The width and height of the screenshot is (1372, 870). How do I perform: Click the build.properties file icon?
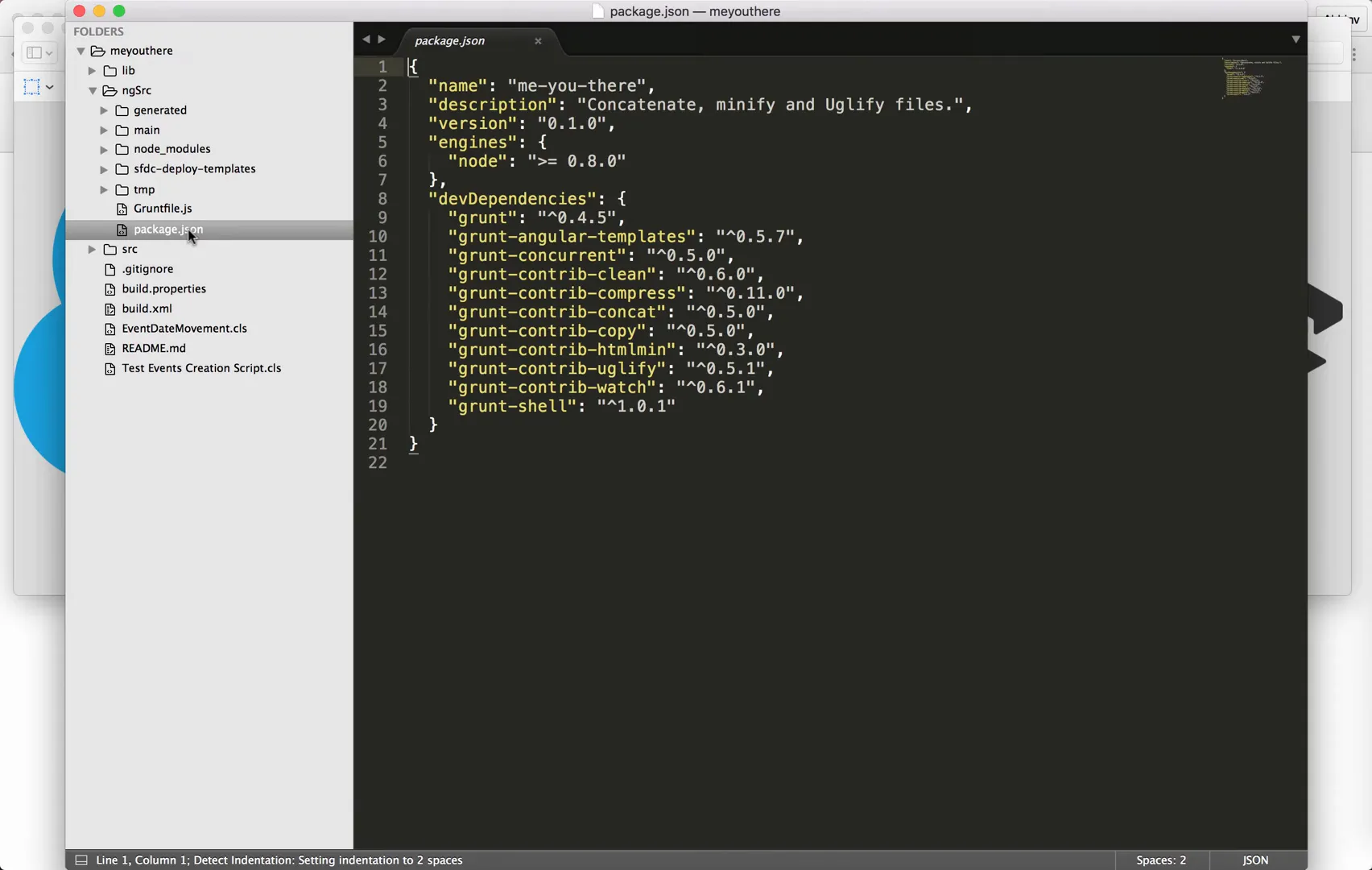click(x=110, y=288)
